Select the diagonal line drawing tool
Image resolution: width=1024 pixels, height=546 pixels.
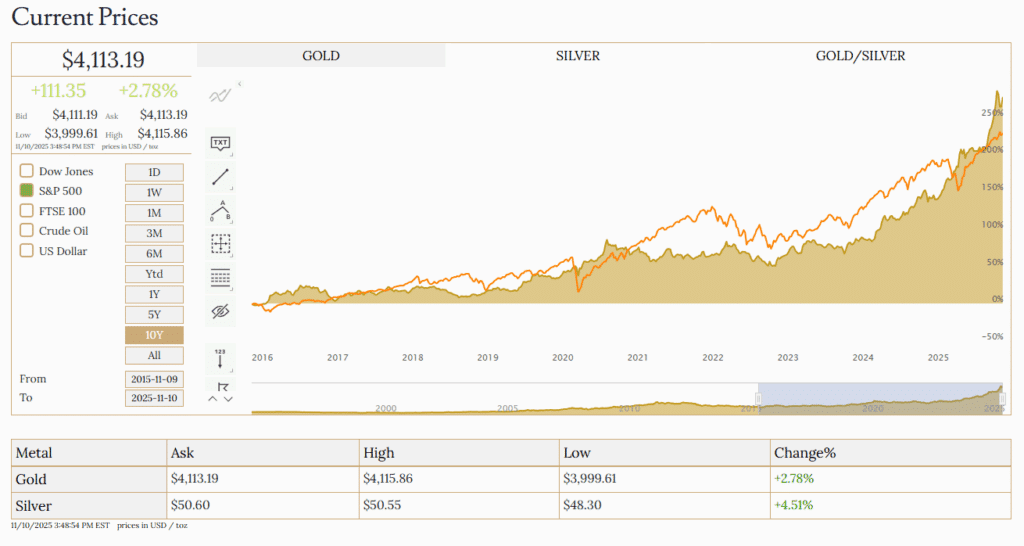pos(220,177)
